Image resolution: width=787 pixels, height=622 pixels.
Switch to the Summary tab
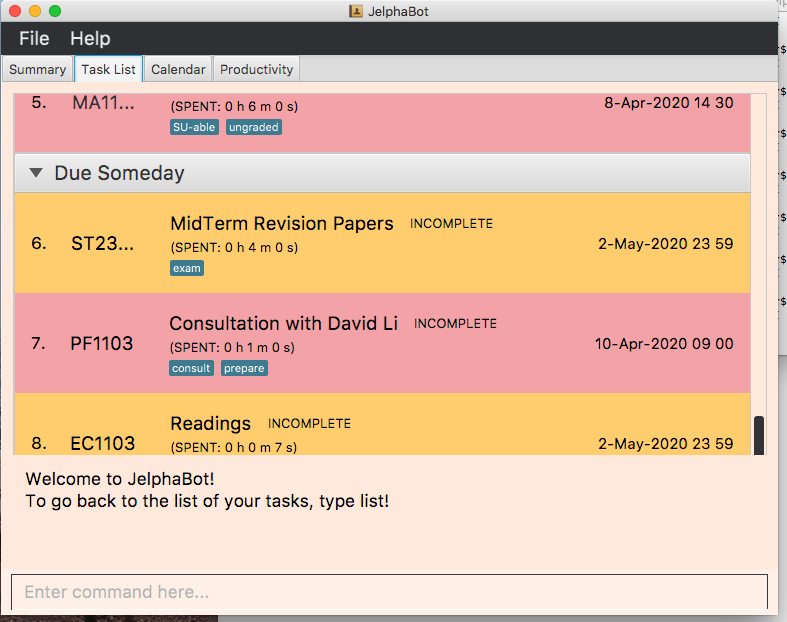[x=38, y=69]
